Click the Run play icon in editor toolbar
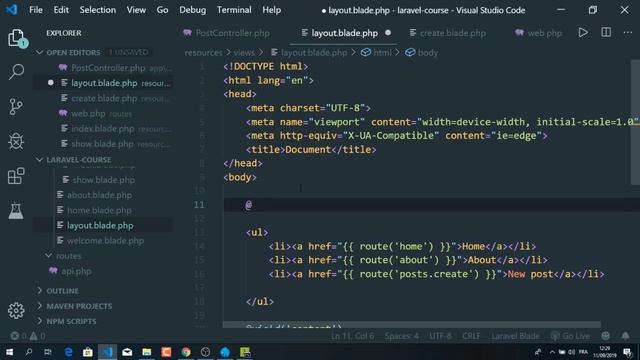Image resolution: width=640 pixels, height=360 pixels. pyautogui.click(x=583, y=33)
